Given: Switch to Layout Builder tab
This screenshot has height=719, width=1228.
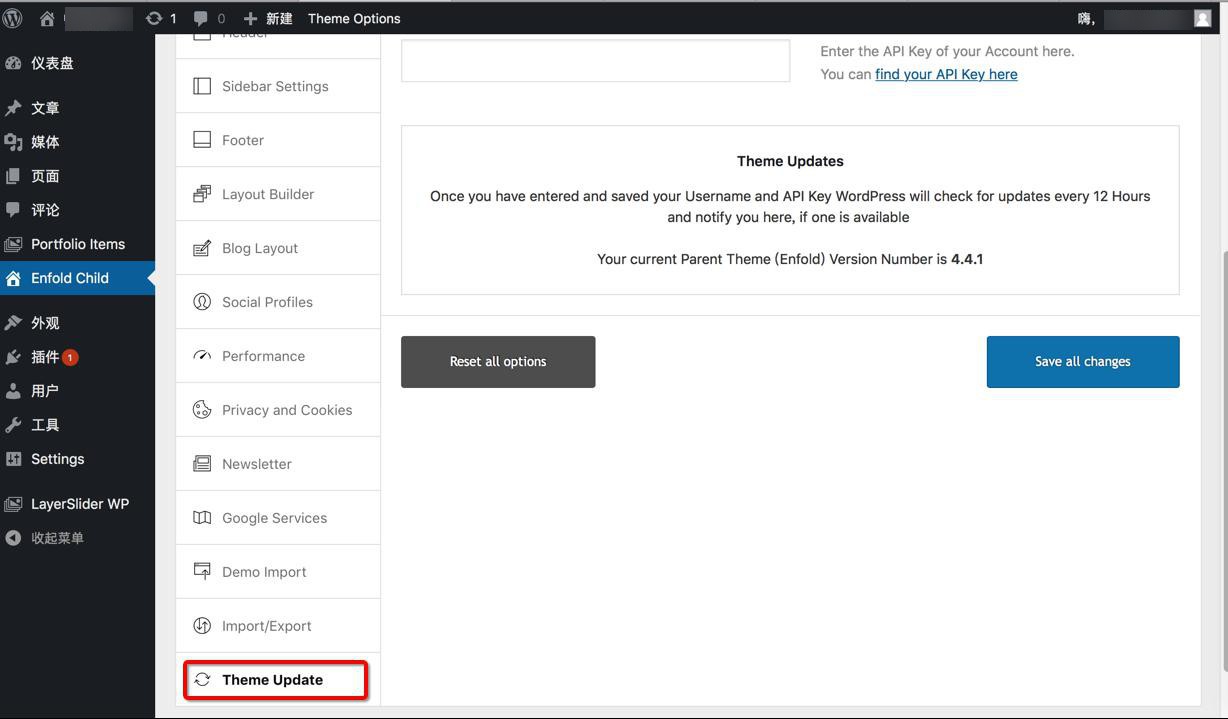Looking at the screenshot, I should pyautogui.click(x=278, y=194).
